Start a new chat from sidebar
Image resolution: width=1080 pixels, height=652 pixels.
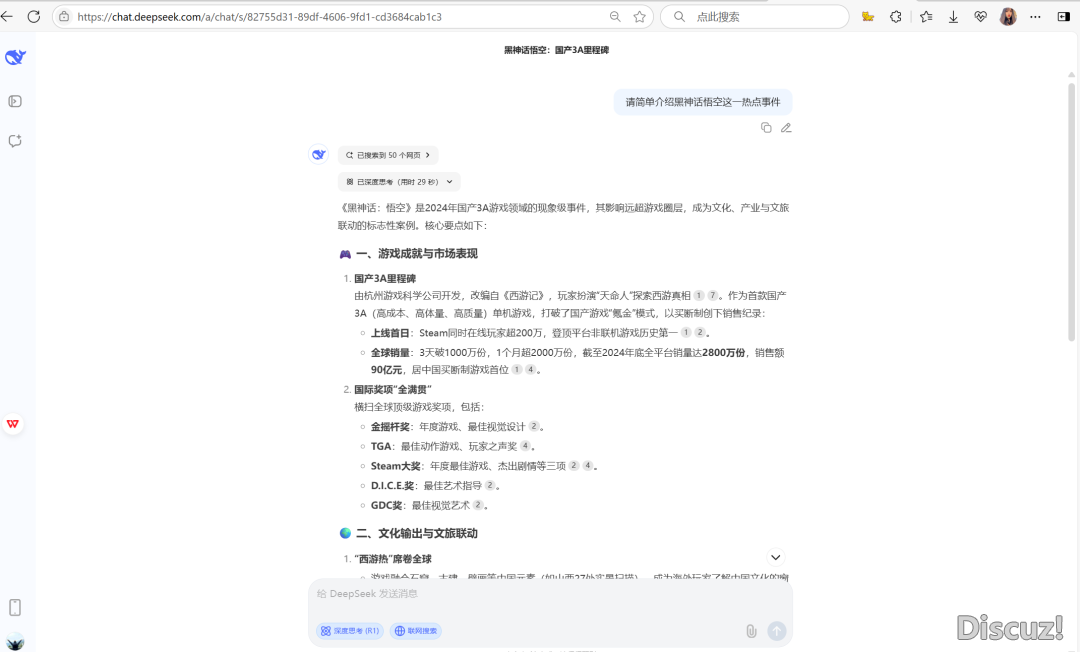tap(15, 141)
